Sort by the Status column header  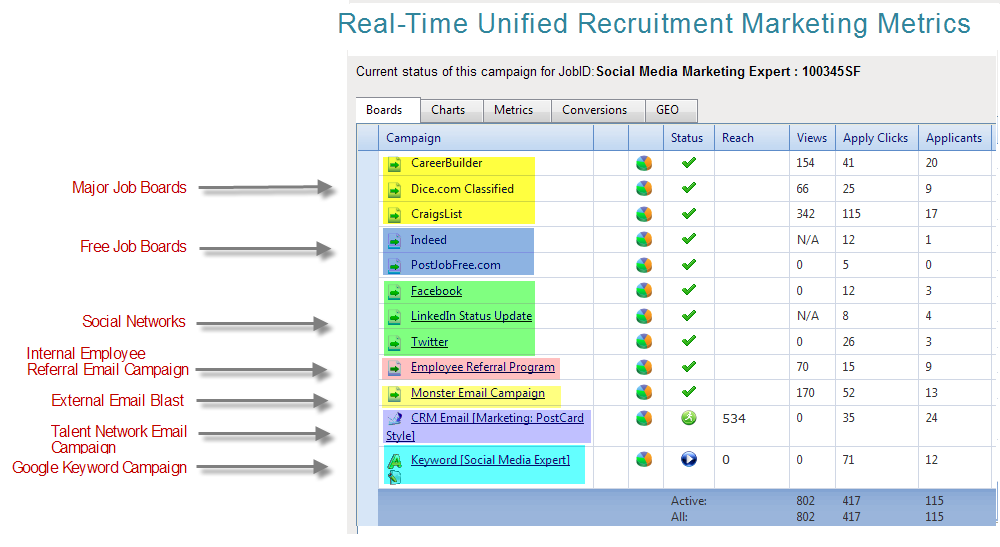[x=687, y=138]
